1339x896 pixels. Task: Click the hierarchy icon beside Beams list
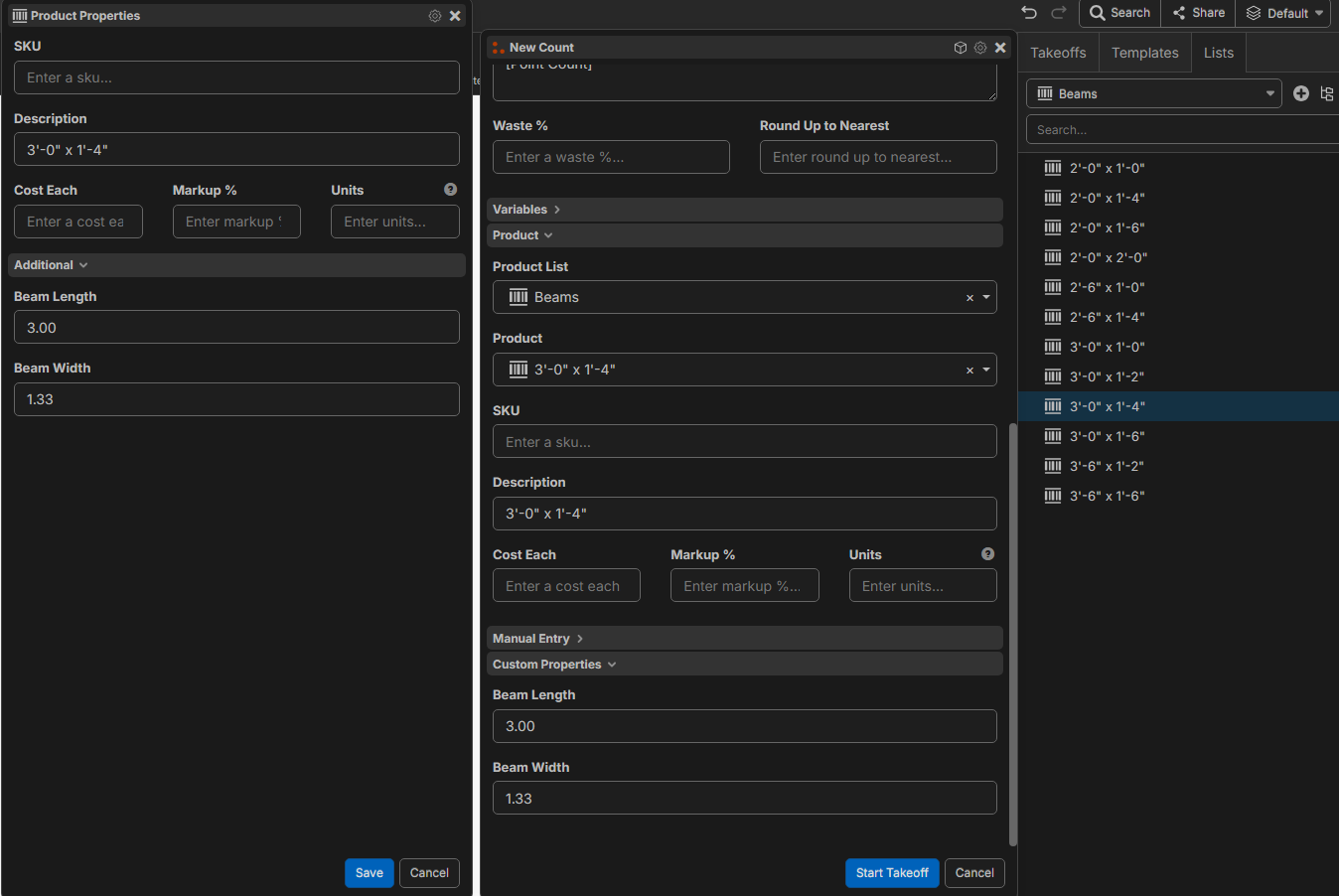tap(1327, 93)
